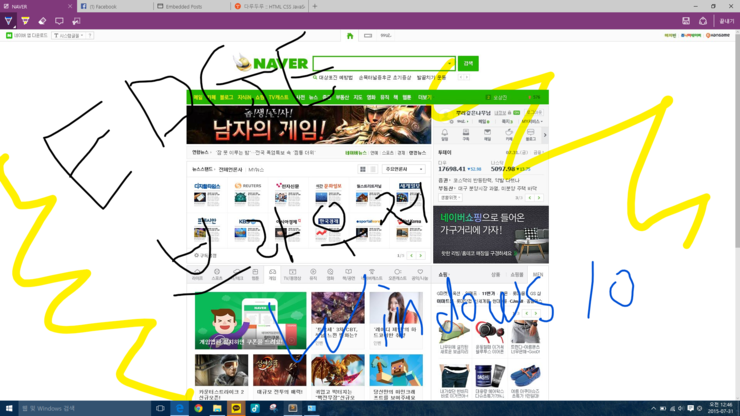This screenshot has height=416, width=740.
Task: Open TV캐스트 in the green navigation bar
Action: click(x=278, y=97)
